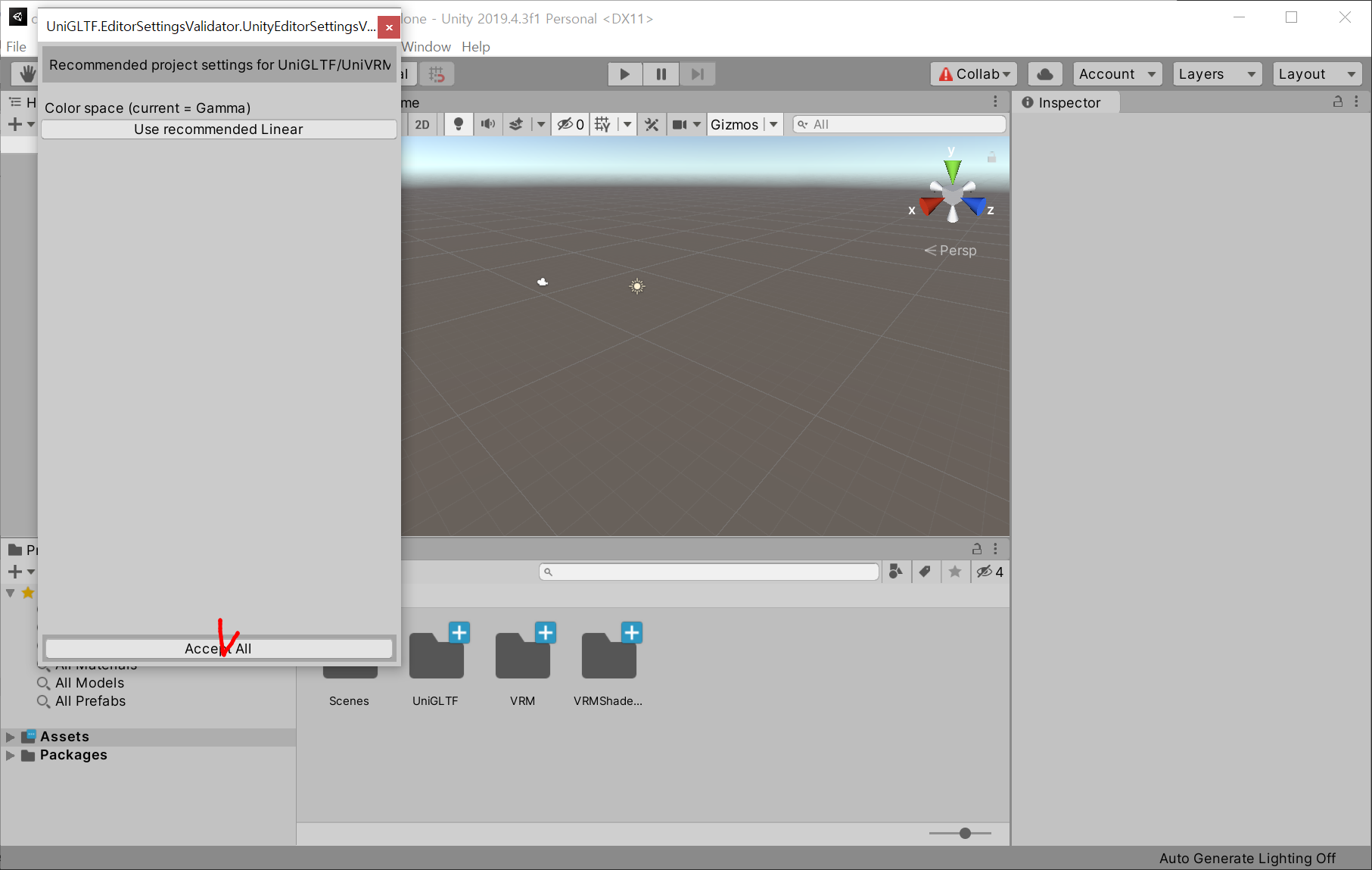Open the UniGLTF folder
The width and height of the screenshot is (1372, 870).
point(437,656)
